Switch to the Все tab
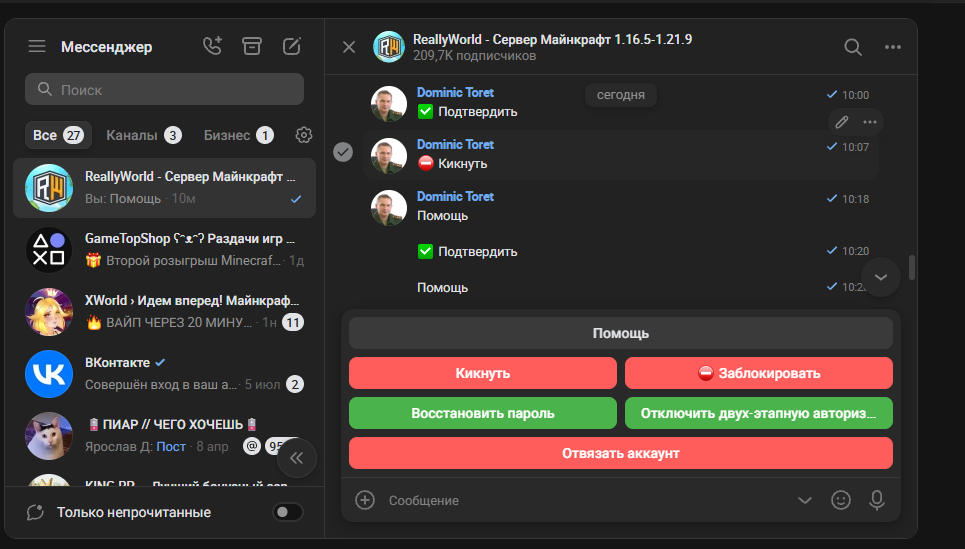 pyautogui.click(x=58, y=135)
